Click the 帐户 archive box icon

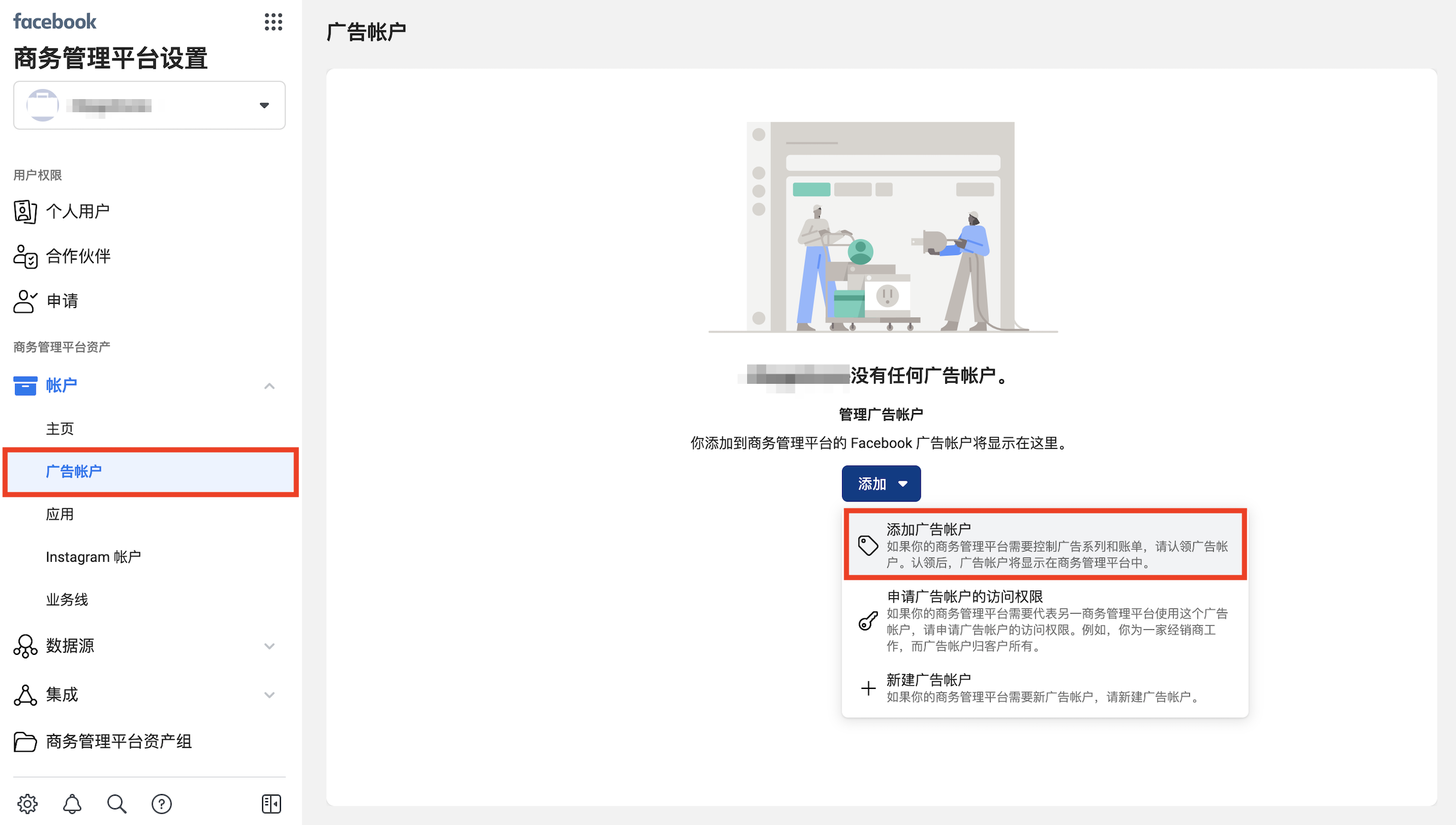25,386
